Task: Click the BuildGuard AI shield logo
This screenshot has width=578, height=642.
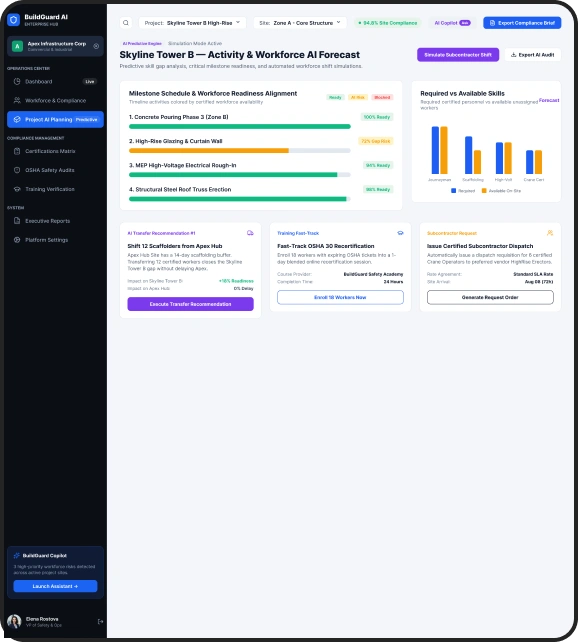Action: click(x=14, y=20)
